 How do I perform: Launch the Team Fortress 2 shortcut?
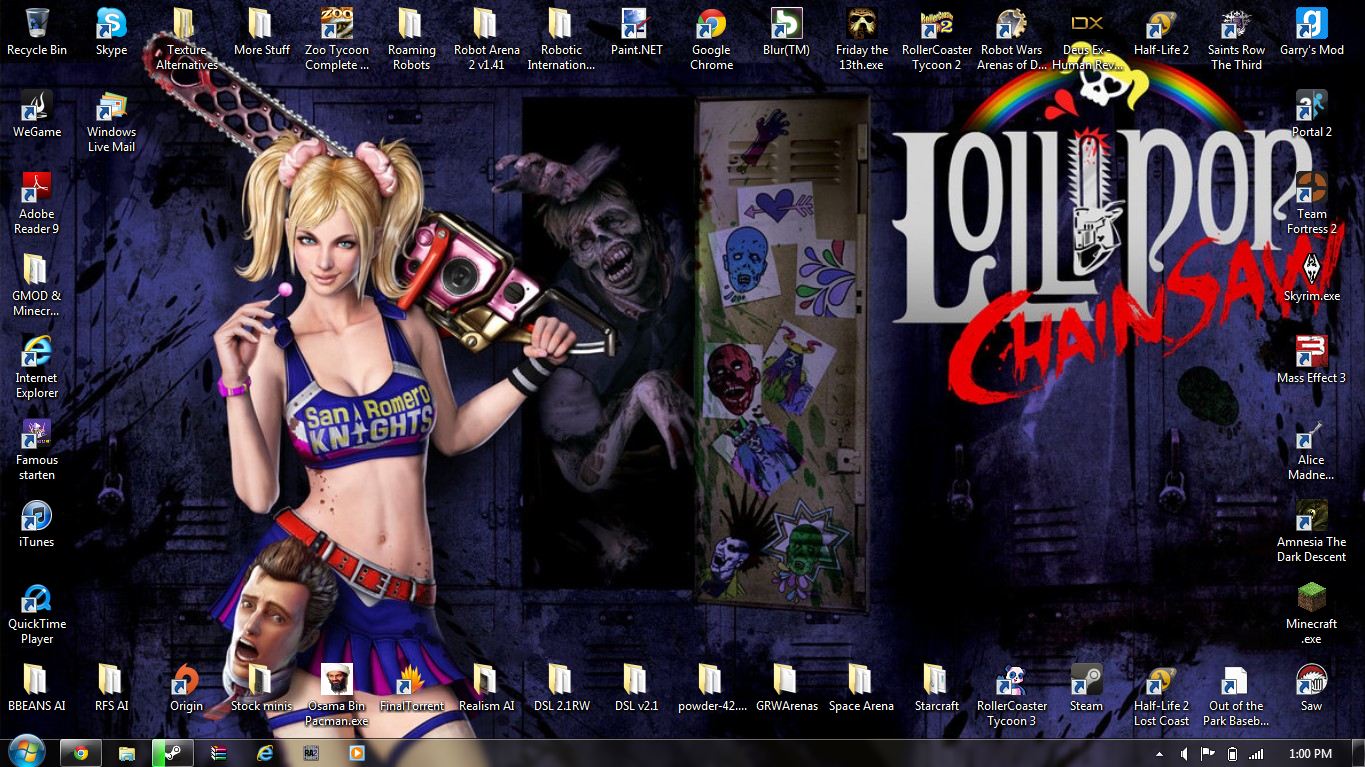tap(1311, 202)
